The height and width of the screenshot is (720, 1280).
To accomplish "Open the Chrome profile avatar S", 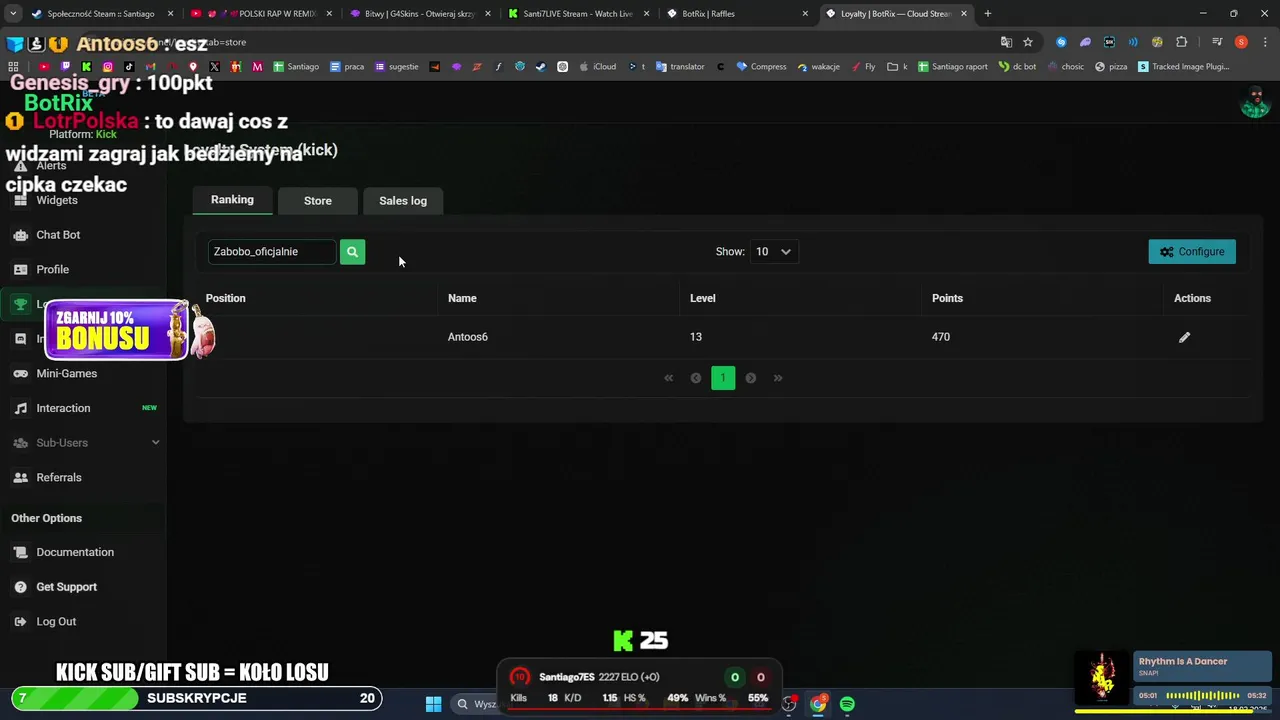I will click(x=1241, y=42).
